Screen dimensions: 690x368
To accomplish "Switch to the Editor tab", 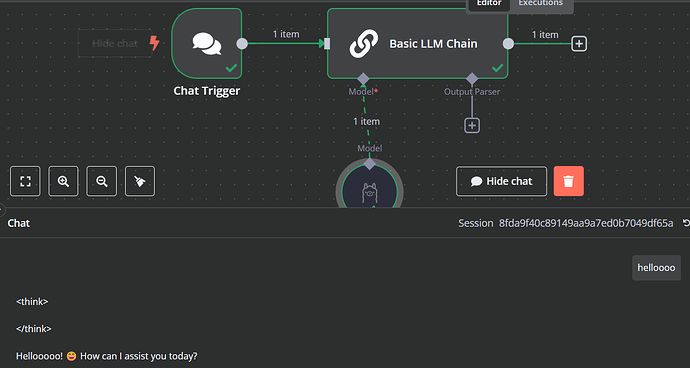I will [x=489, y=4].
